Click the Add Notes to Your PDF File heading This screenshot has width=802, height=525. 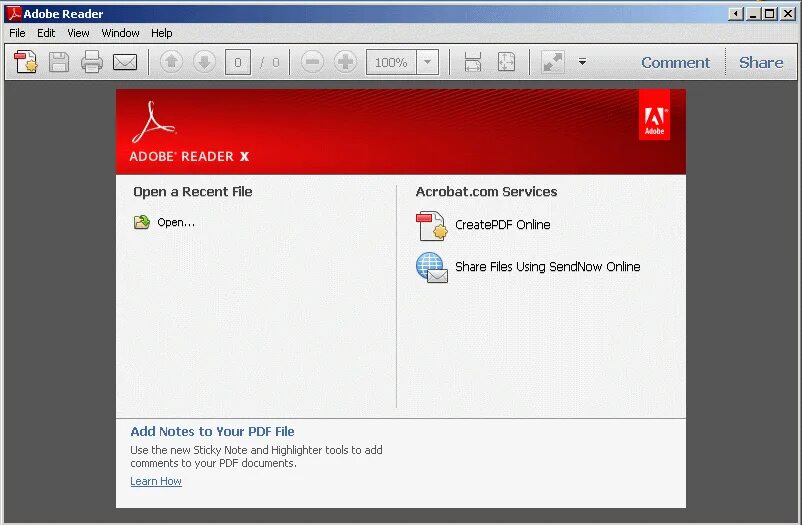(212, 431)
